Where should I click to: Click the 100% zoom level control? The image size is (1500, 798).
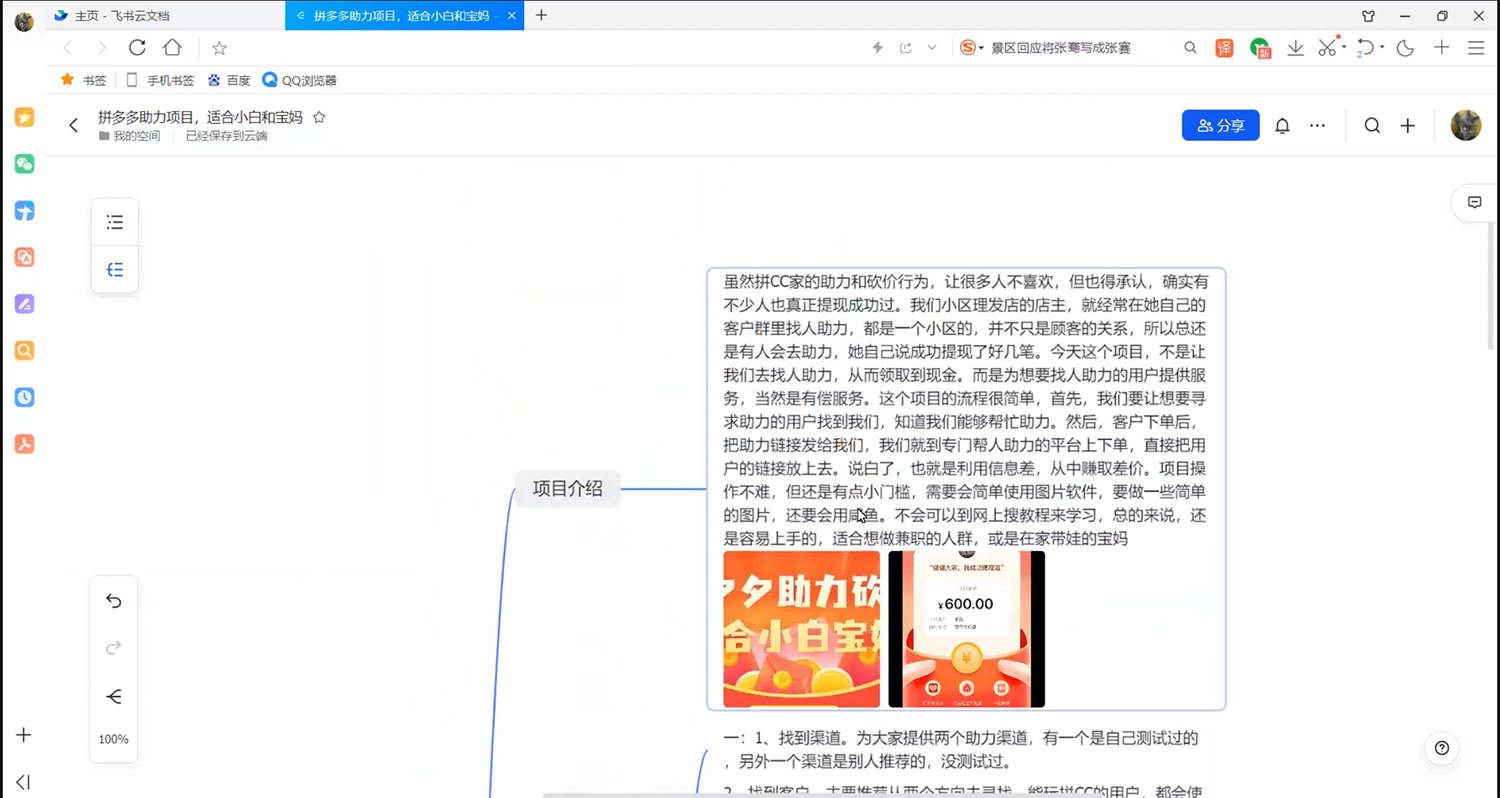click(113, 738)
